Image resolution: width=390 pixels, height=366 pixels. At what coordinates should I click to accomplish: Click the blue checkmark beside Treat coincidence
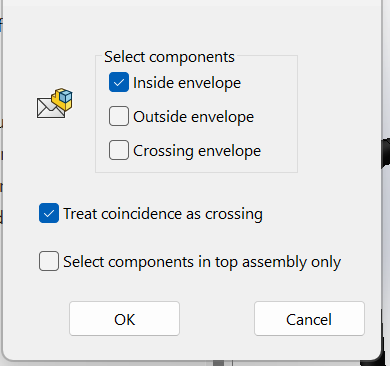pos(49,213)
